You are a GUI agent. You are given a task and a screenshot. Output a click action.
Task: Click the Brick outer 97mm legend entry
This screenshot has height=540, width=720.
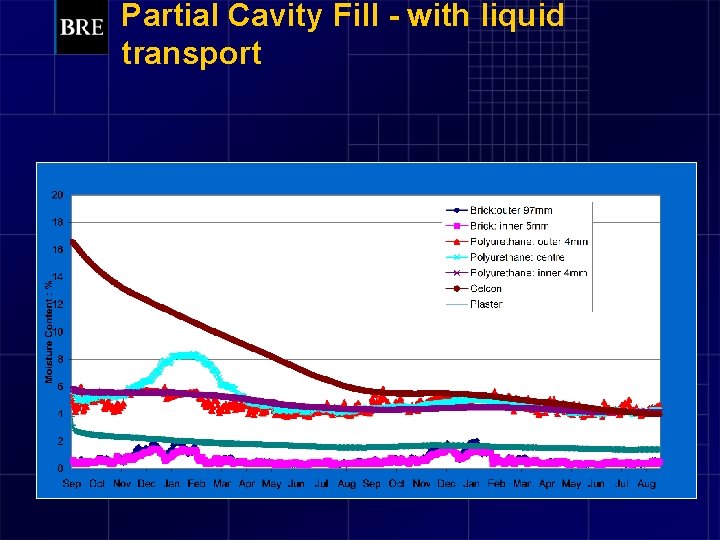[499, 210]
